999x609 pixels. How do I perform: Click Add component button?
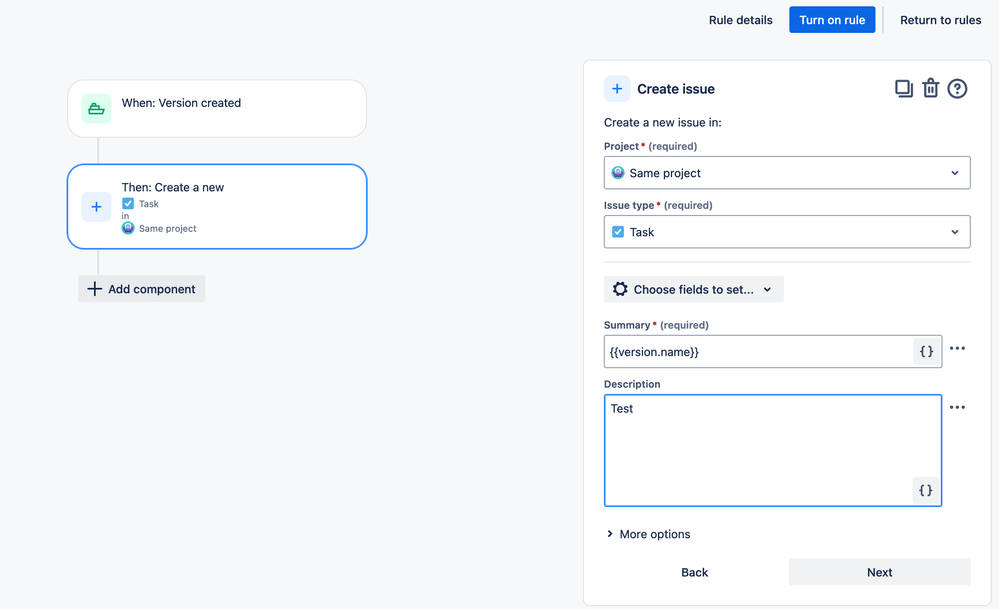click(x=141, y=289)
